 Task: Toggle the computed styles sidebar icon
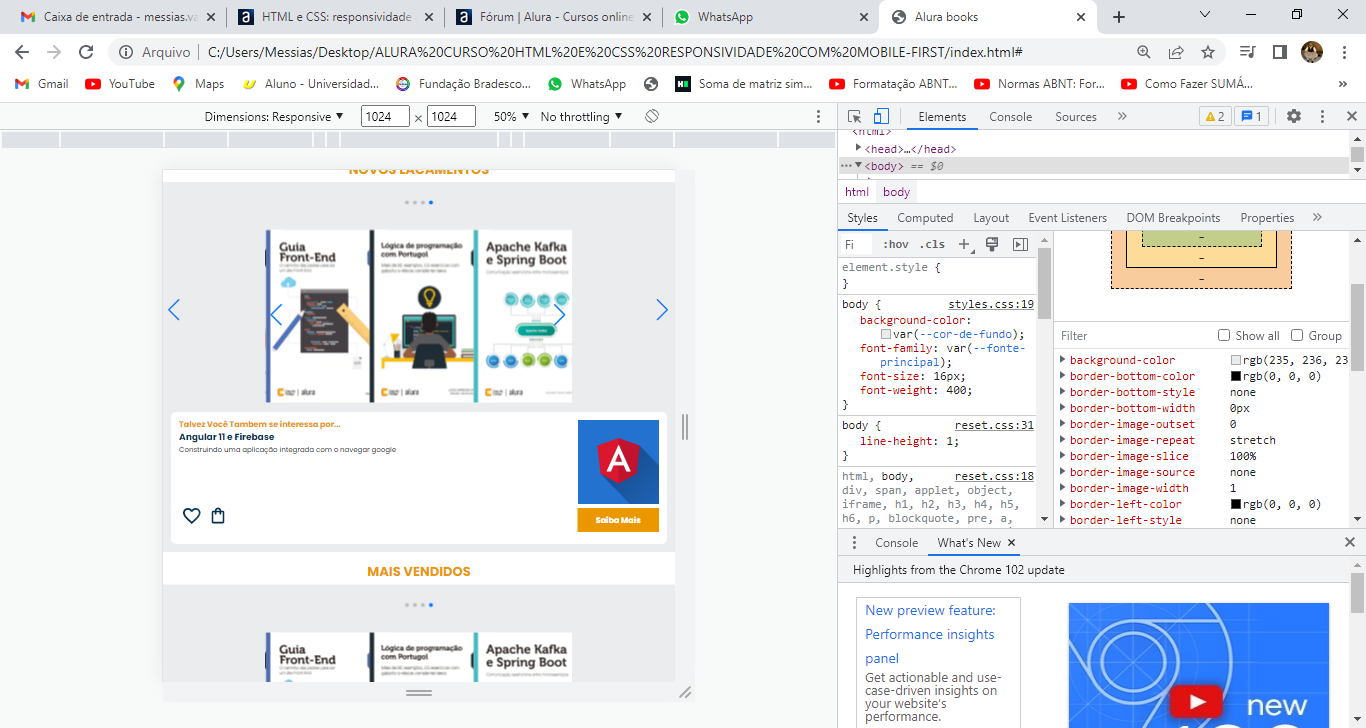pos(1020,244)
